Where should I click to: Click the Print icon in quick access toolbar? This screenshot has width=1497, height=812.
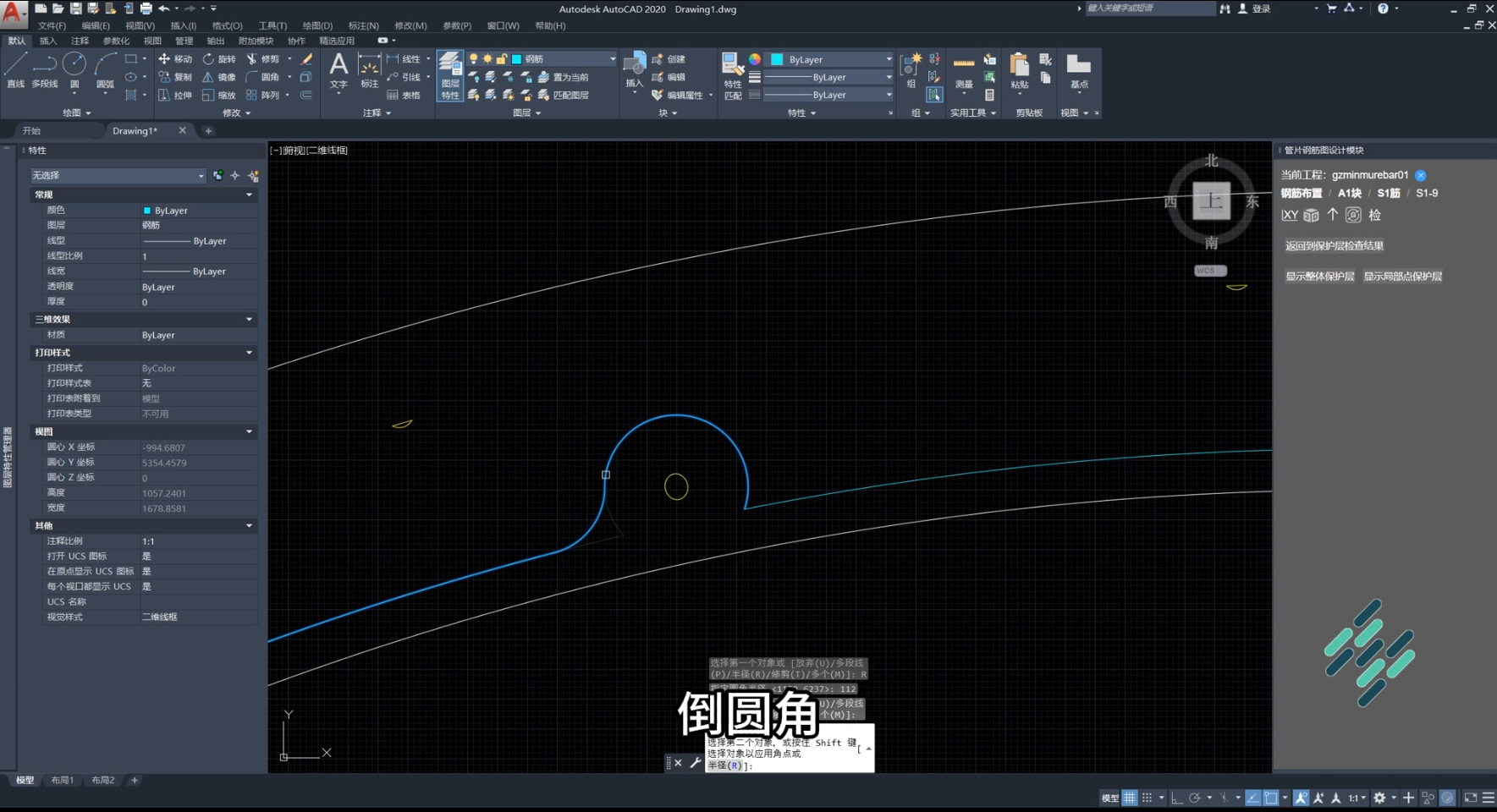pos(146,8)
